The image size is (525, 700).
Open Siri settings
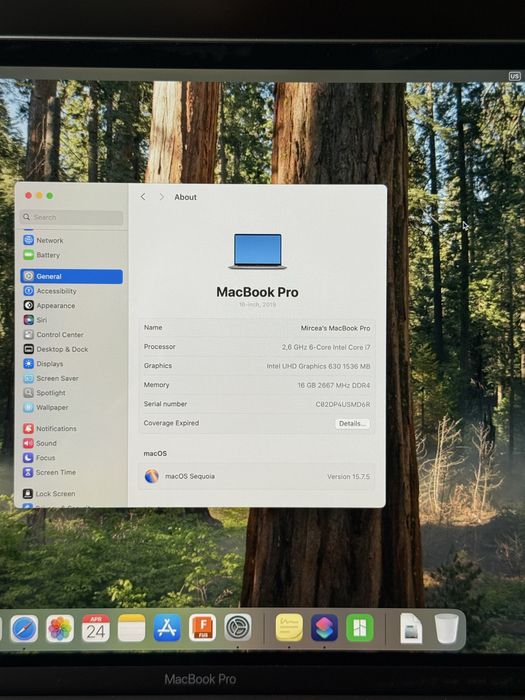[x=35, y=320]
